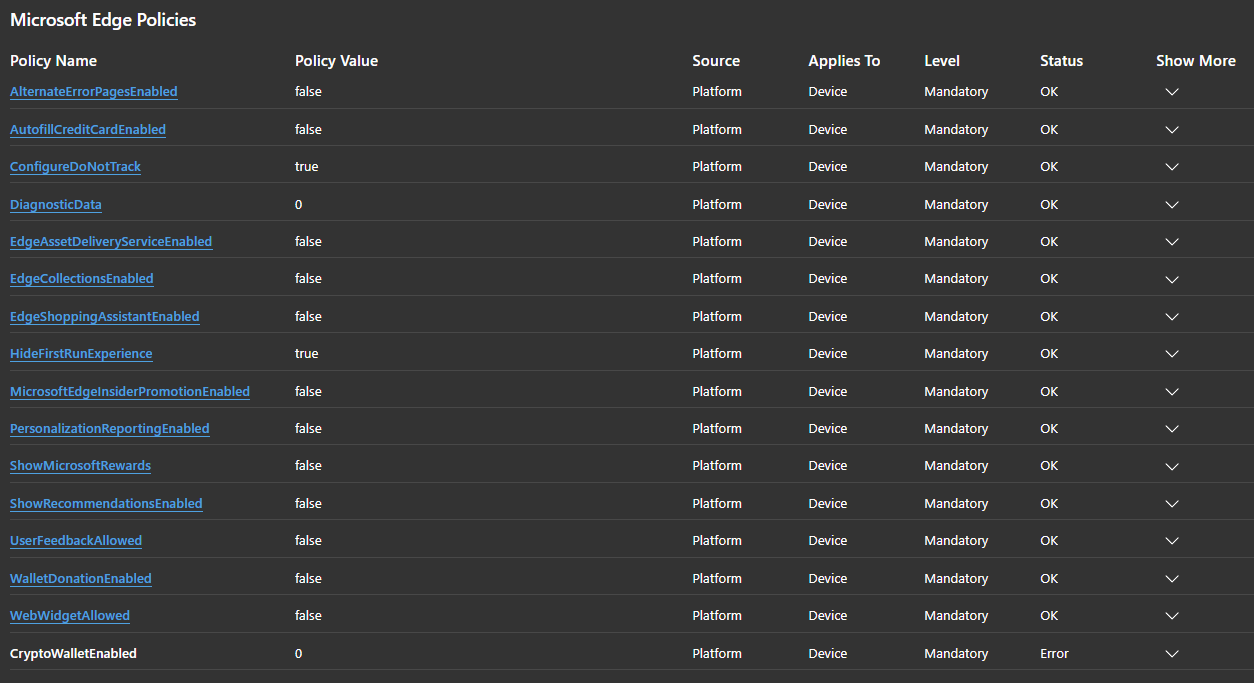Image resolution: width=1254 pixels, height=683 pixels.
Task: Click the ShowRecommendationsEnabled policy link
Action: (x=106, y=504)
